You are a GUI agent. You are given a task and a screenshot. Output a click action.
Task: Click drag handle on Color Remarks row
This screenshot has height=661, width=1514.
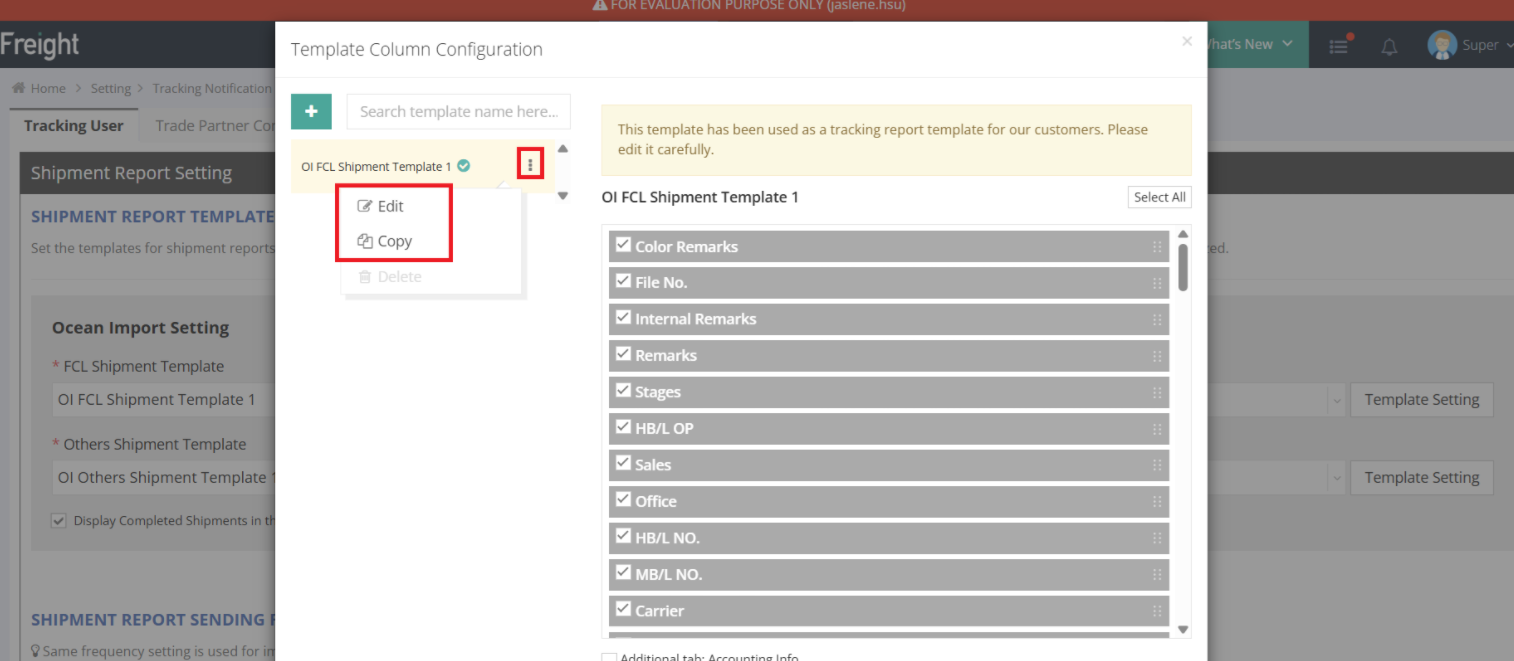click(1157, 247)
